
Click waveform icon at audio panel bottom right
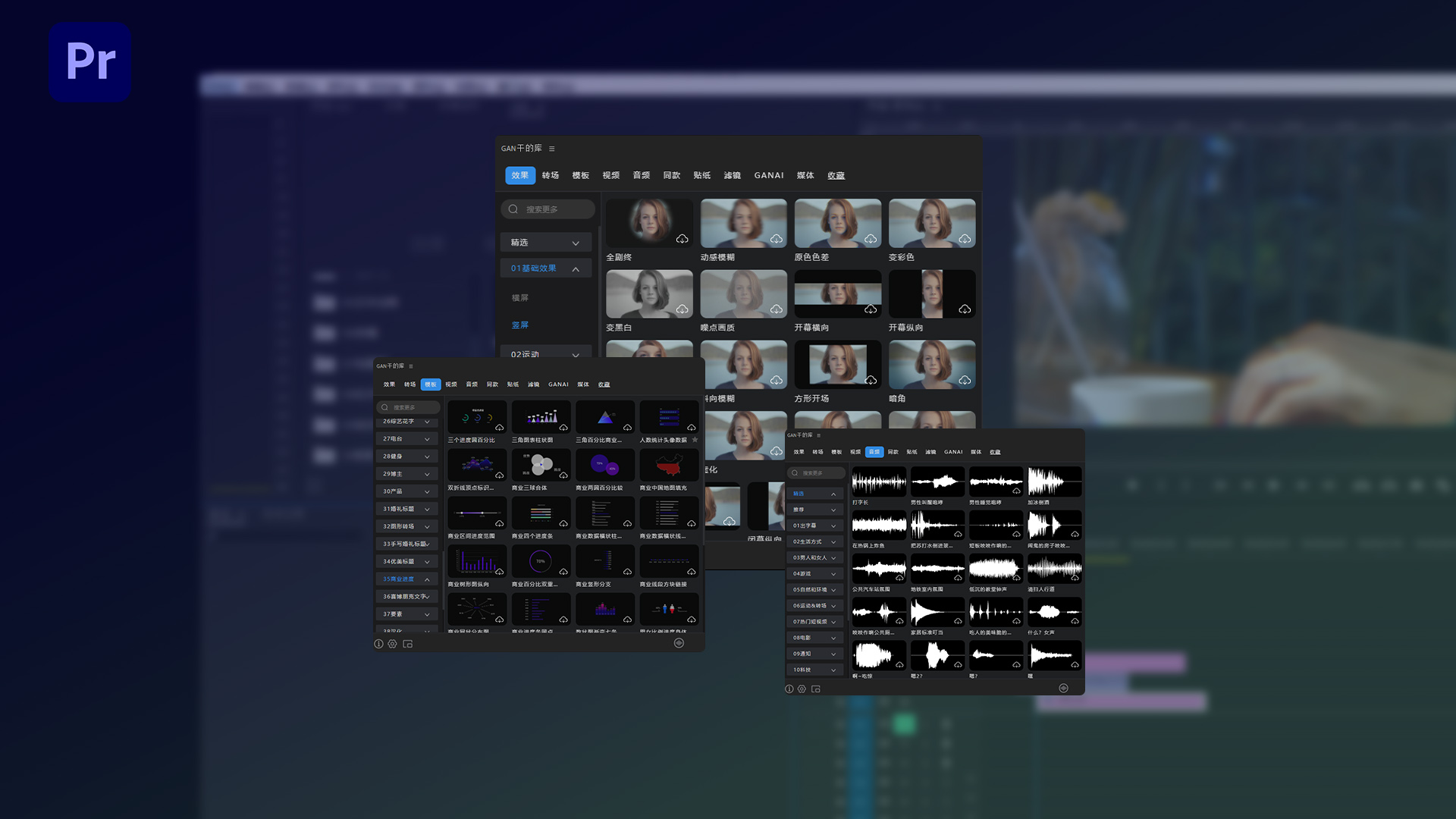(1063, 689)
